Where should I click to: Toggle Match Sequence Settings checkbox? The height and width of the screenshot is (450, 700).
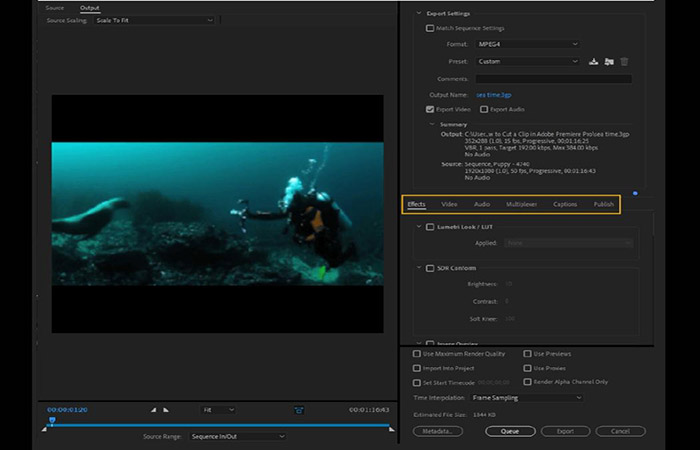click(x=430, y=28)
